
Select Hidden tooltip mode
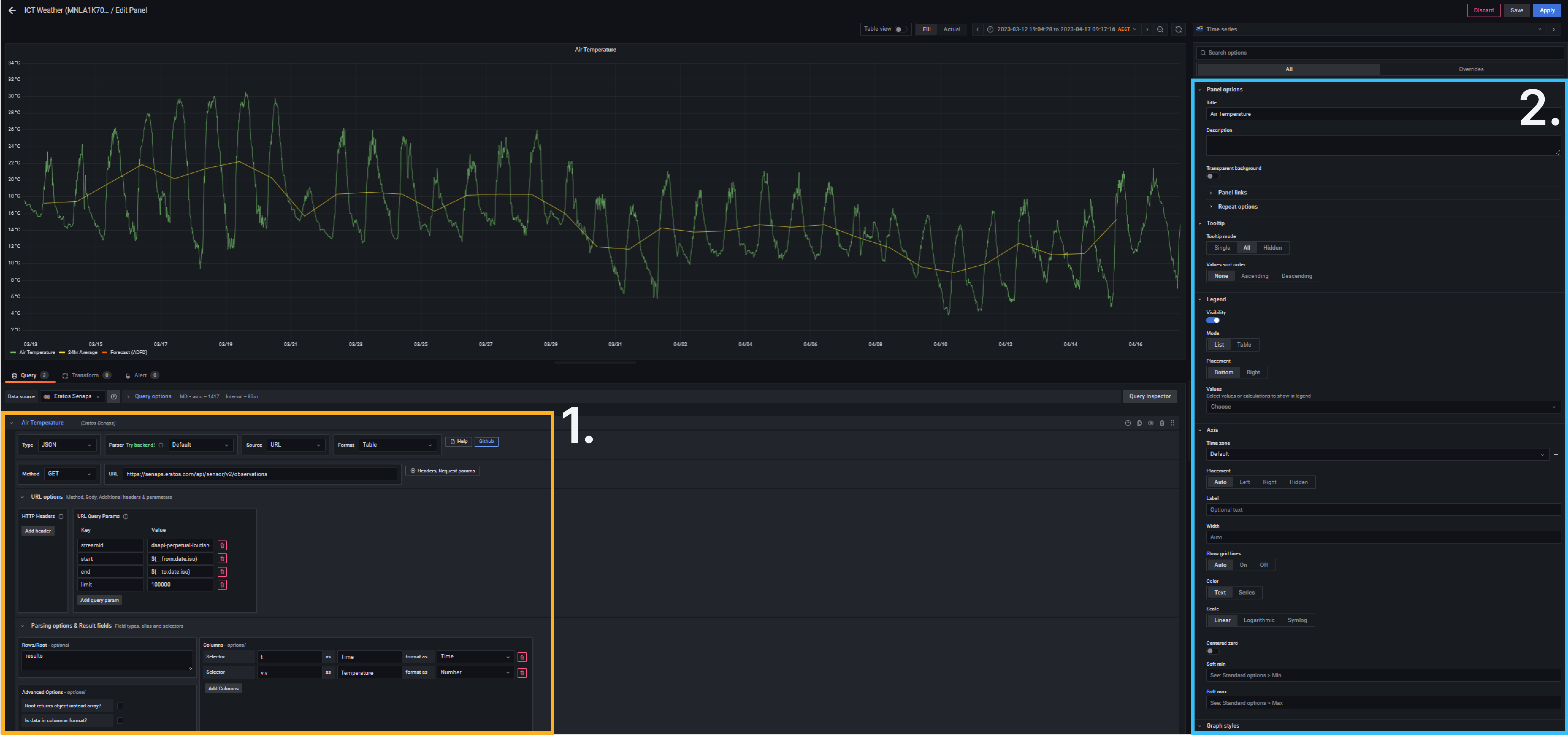(1272, 248)
